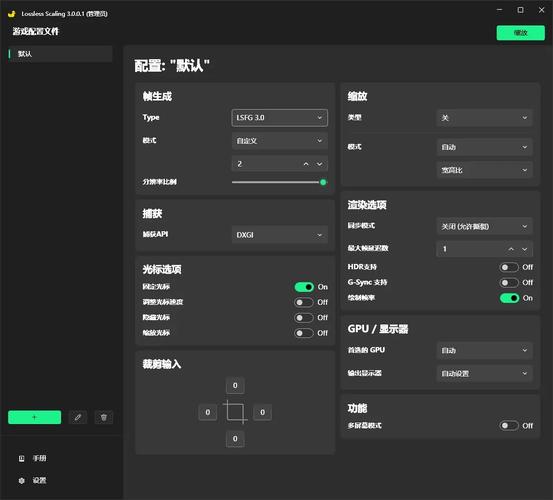Open 输出显示器 dropdown showing 自动设置

coord(485,373)
